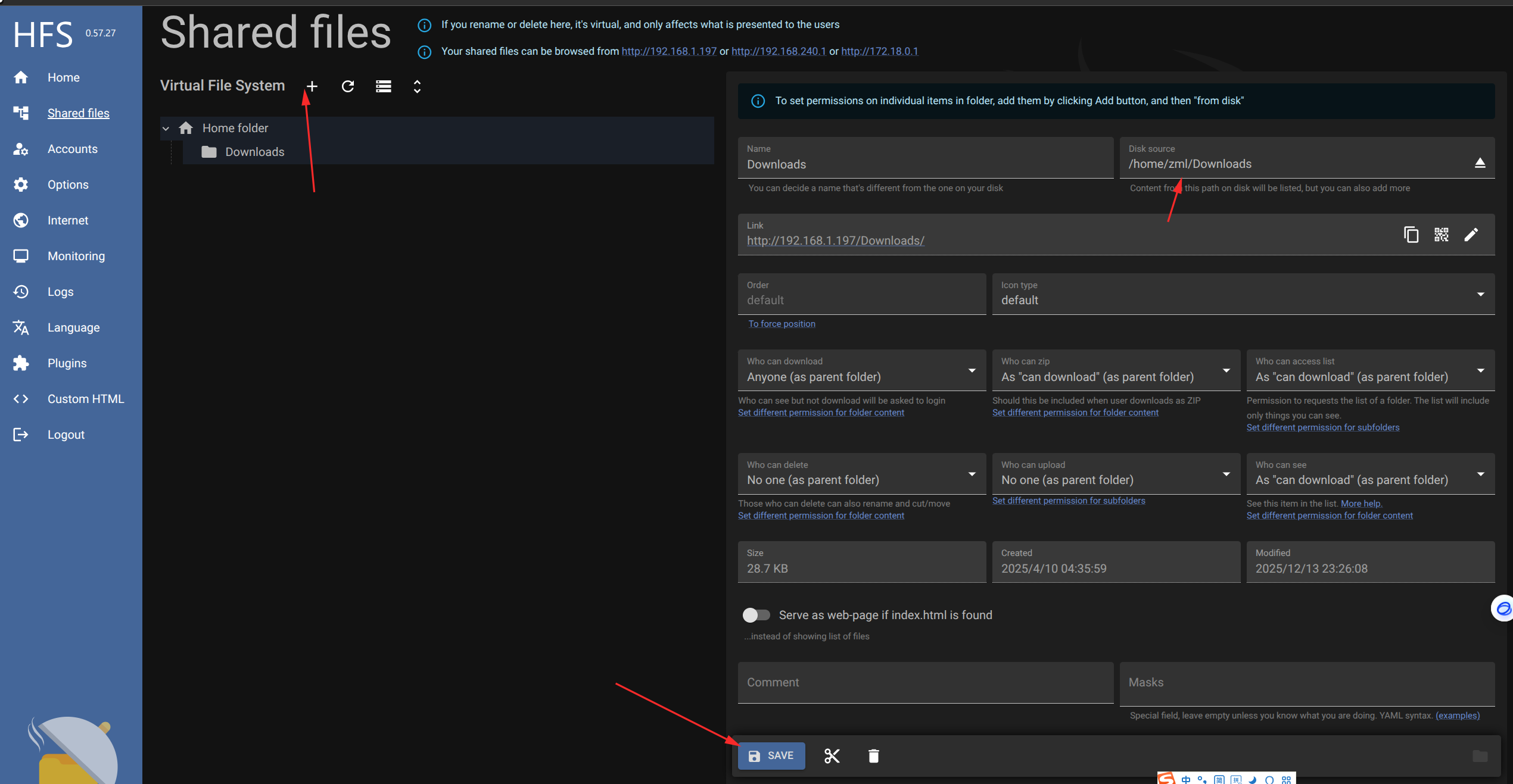Viewport: 1513px width, 784px height.
Task: Open Plugins in the sidebar menu
Action: pyautogui.click(x=67, y=363)
